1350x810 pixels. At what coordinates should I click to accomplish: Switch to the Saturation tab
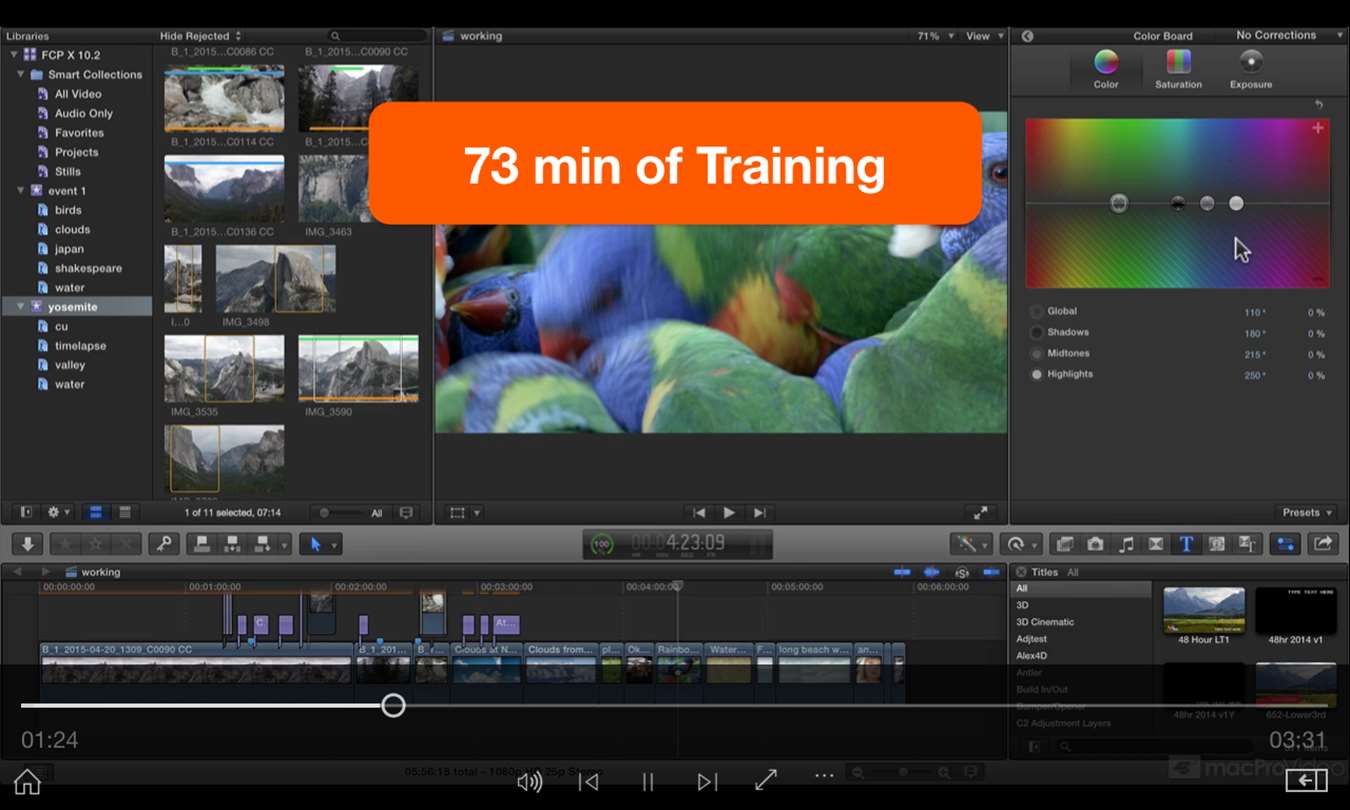pos(1178,69)
